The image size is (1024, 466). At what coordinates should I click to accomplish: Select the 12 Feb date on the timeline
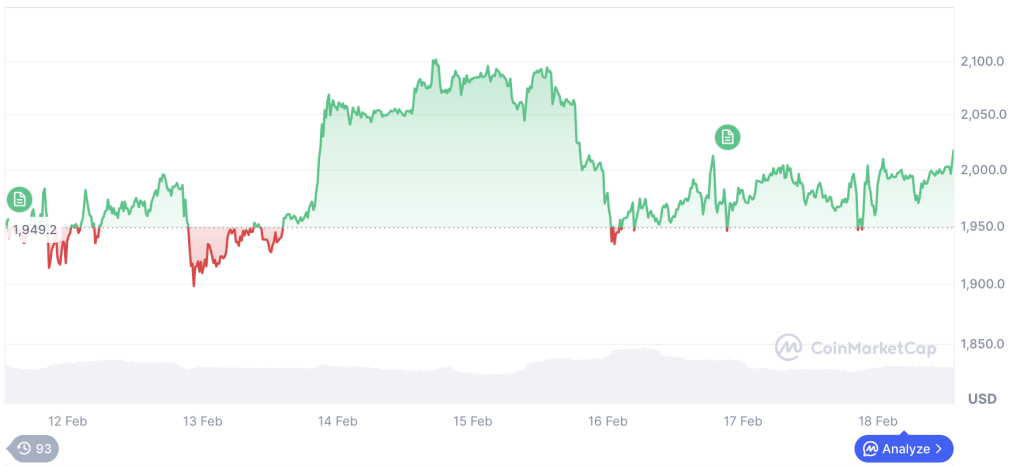[67, 421]
